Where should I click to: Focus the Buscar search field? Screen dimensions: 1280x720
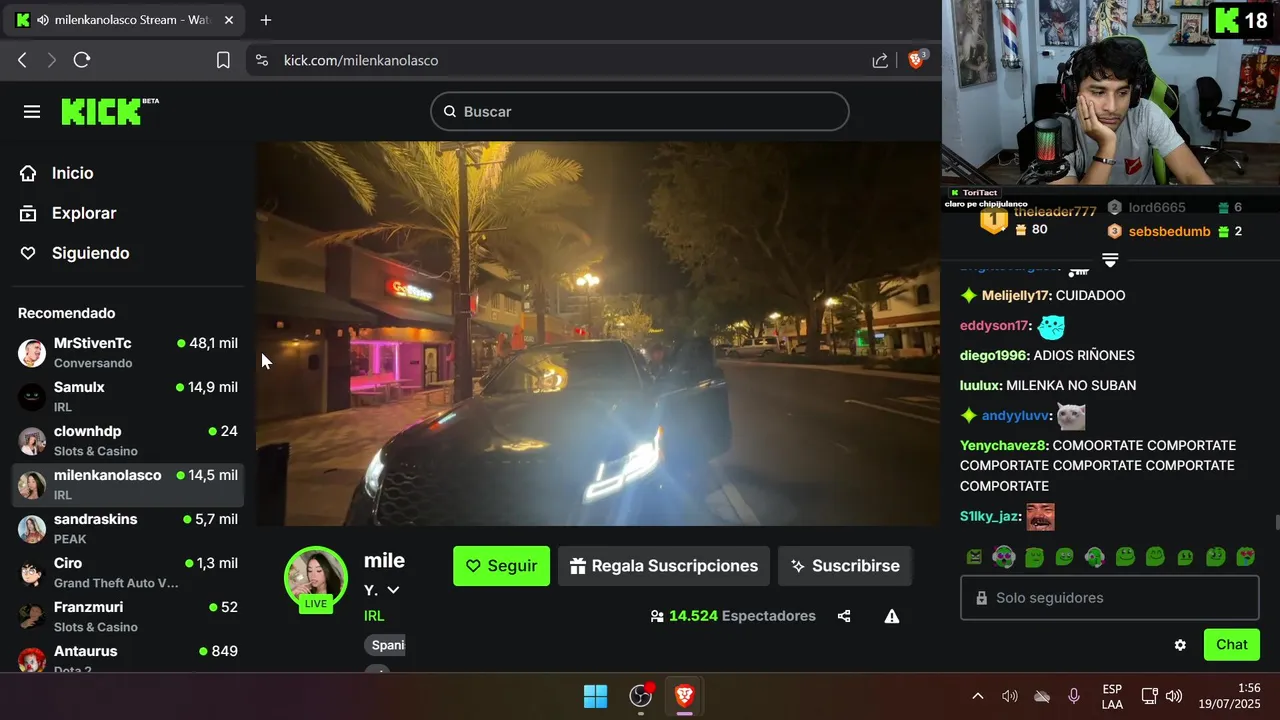pos(640,111)
